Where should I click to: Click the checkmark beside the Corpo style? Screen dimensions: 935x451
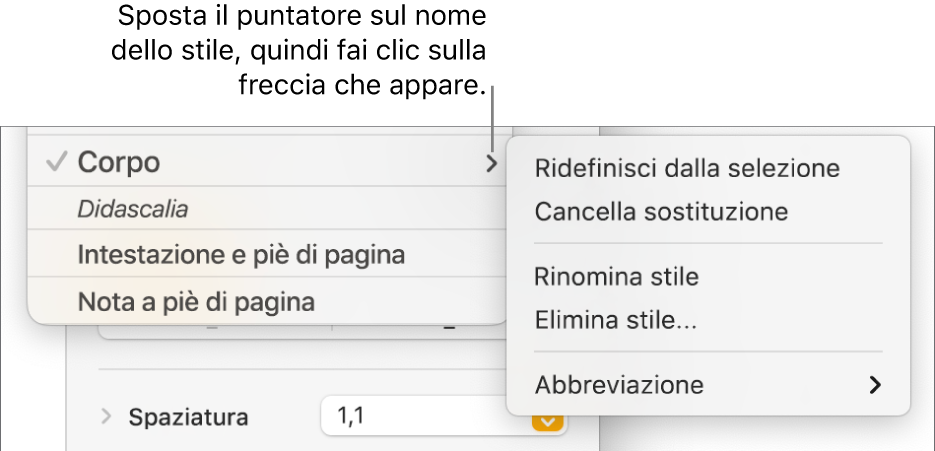[x=56, y=162]
